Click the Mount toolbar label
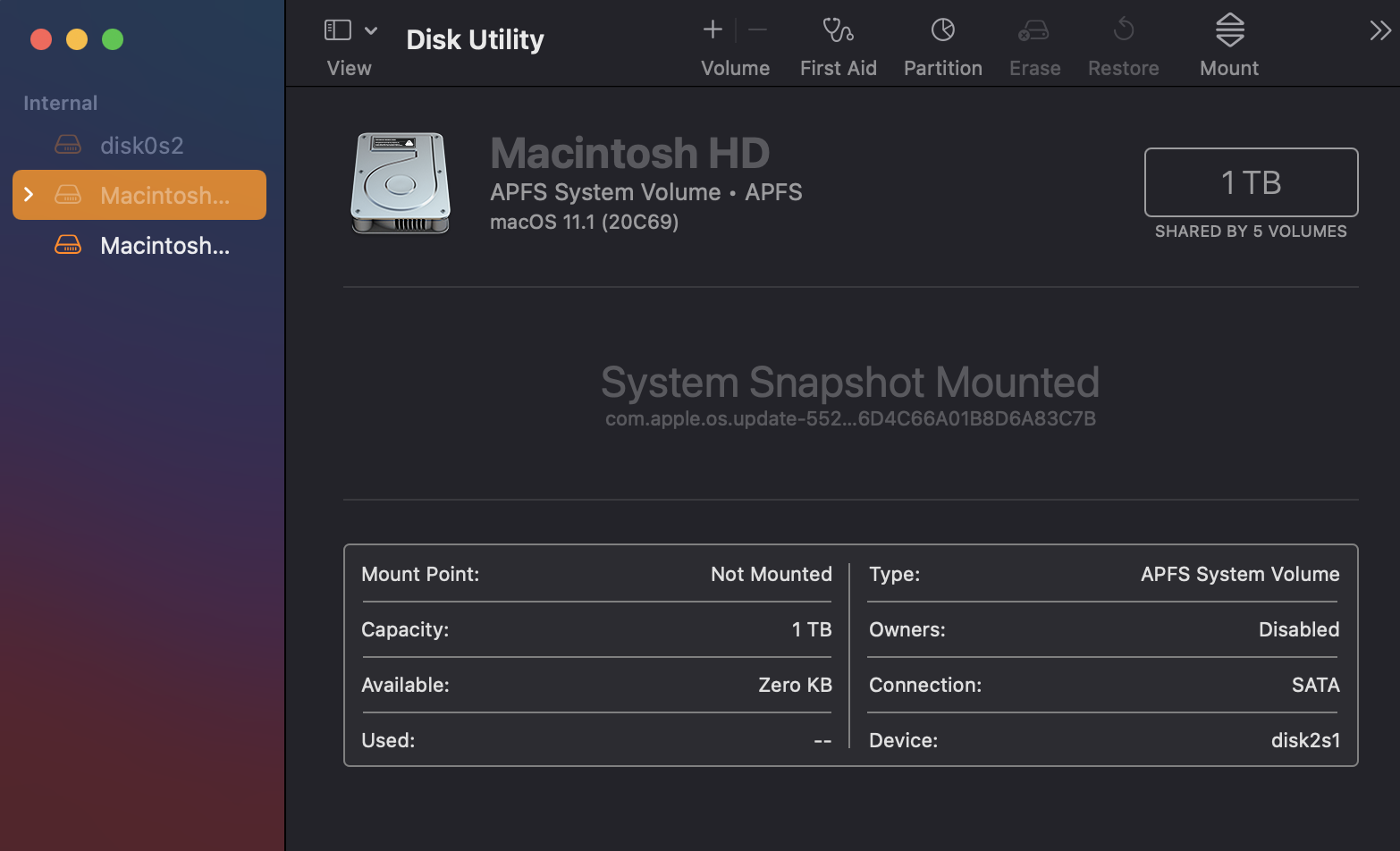This screenshot has width=1400, height=851. point(1229,68)
